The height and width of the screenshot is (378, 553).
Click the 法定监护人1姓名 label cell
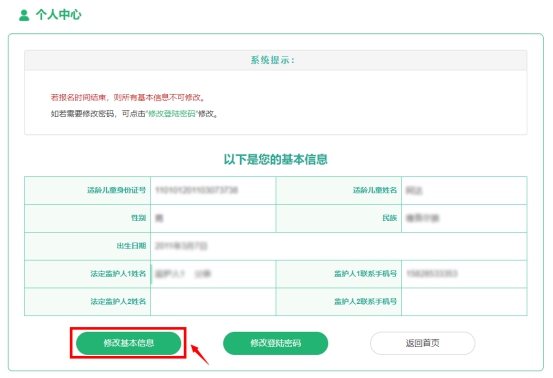pyautogui.click(x=87, y=274)
